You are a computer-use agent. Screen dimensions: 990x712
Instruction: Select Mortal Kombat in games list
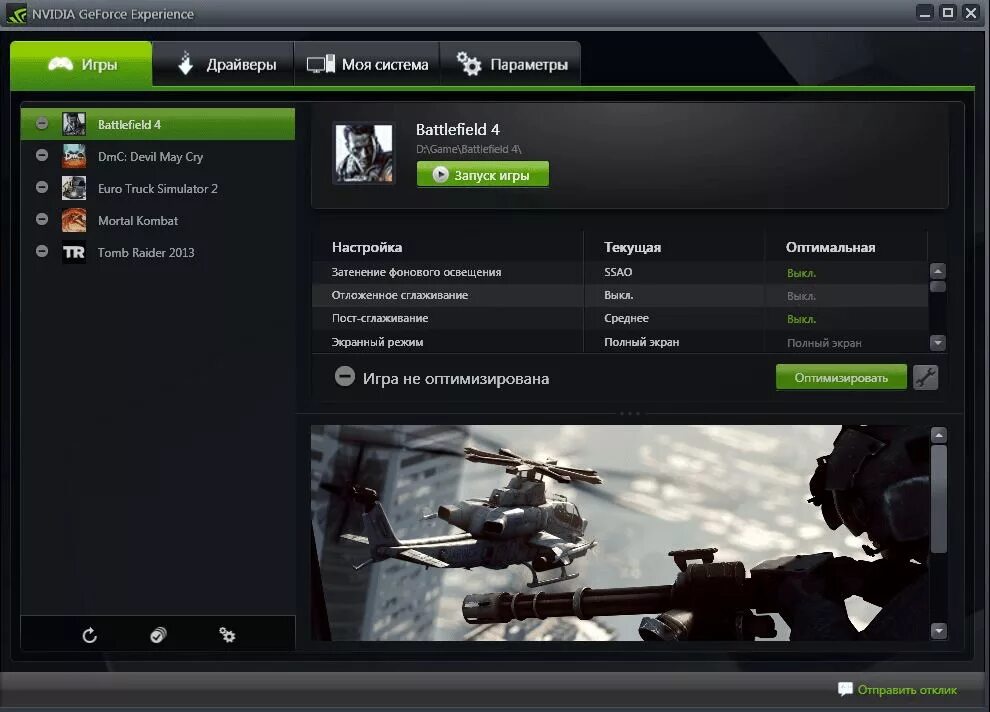158,220
